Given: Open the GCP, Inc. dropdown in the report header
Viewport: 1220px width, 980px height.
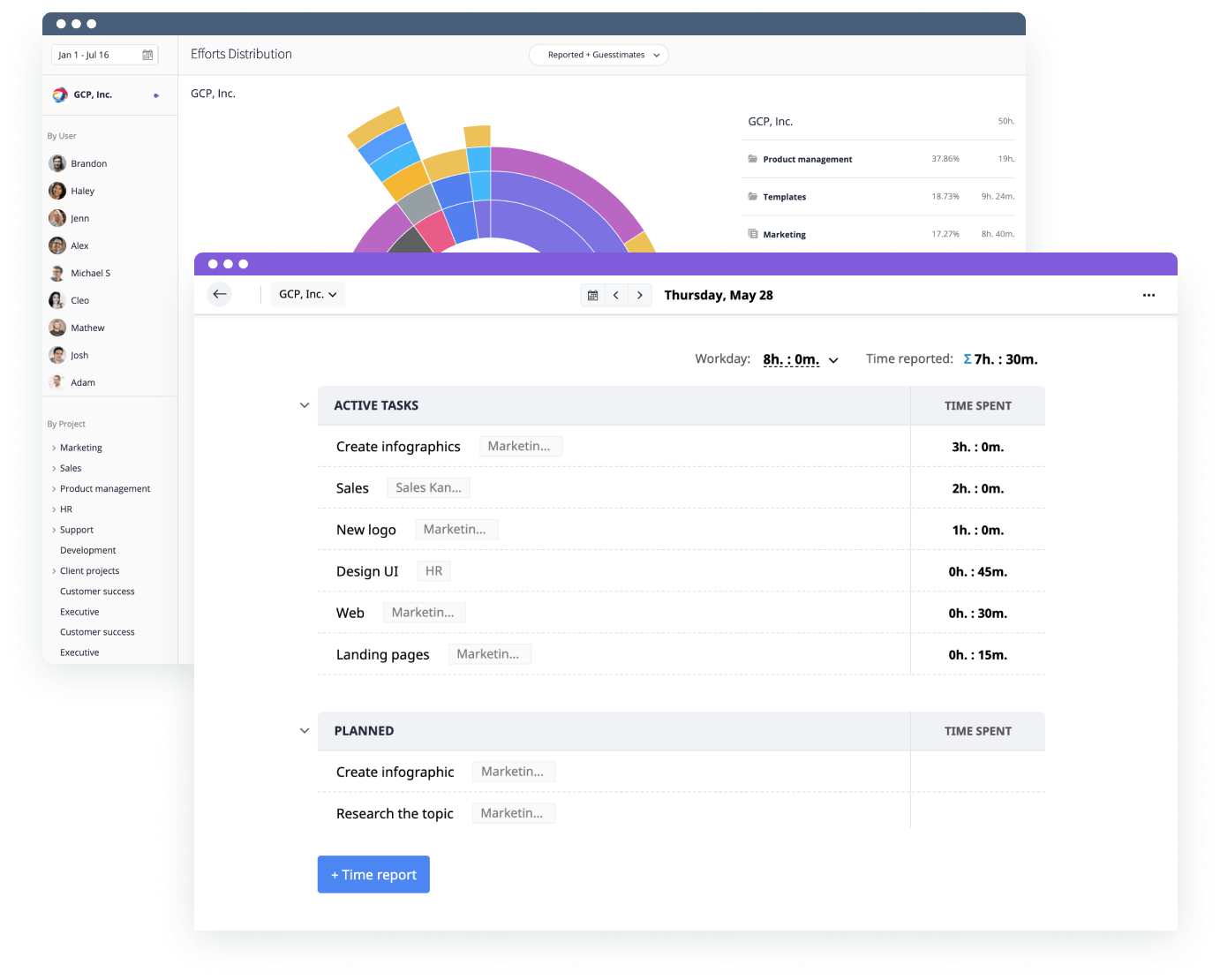Looking at the screenshot, I should click(307, 293).
